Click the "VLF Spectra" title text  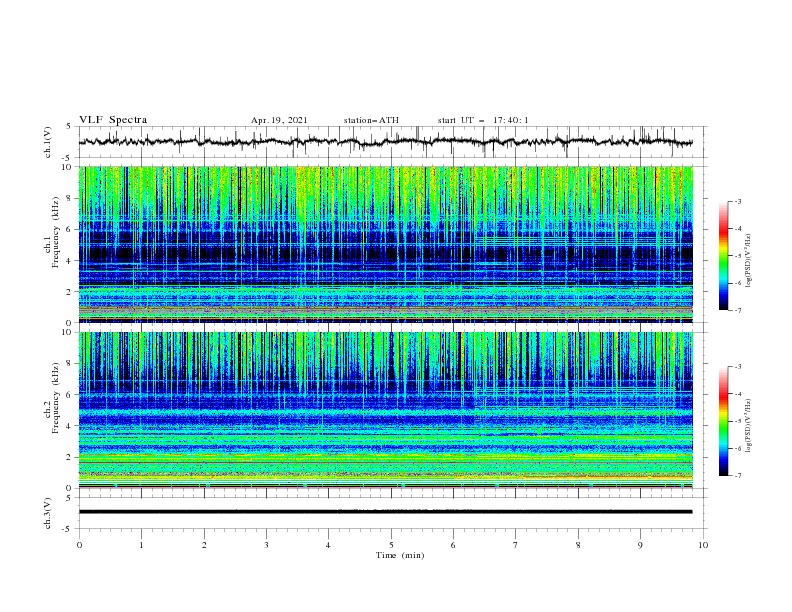tap(113, 120)
